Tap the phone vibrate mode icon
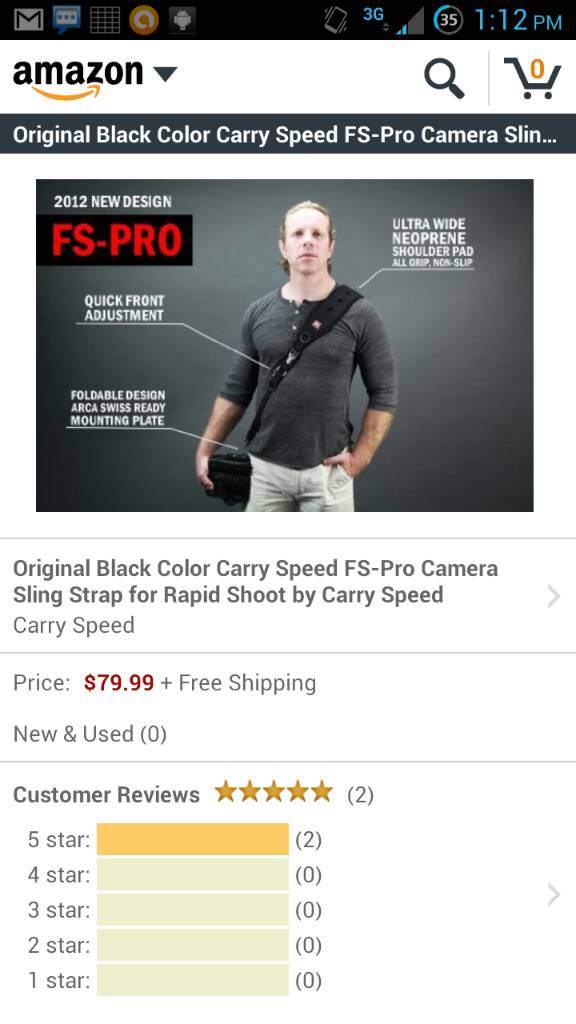The width and height of the screenshot is (576, 1024). (336, 20)
